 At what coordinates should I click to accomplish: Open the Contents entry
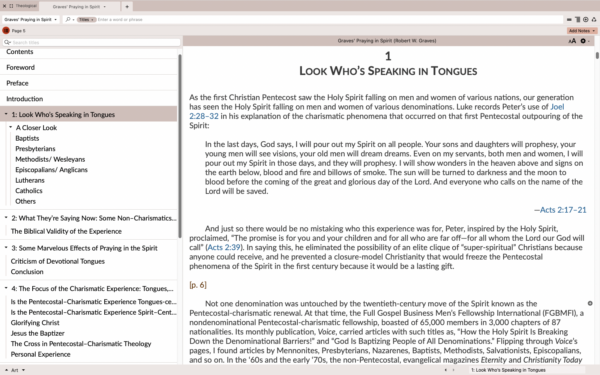point(20,52)
